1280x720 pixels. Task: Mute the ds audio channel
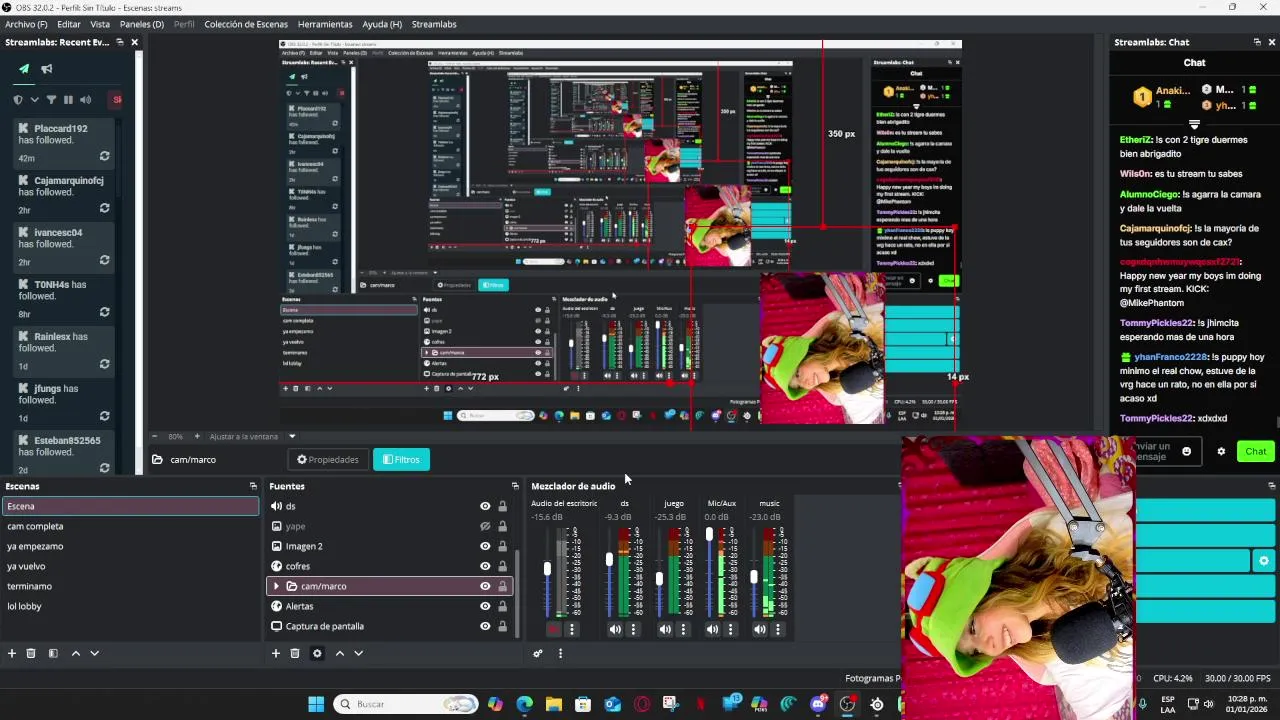coord(615,629)
